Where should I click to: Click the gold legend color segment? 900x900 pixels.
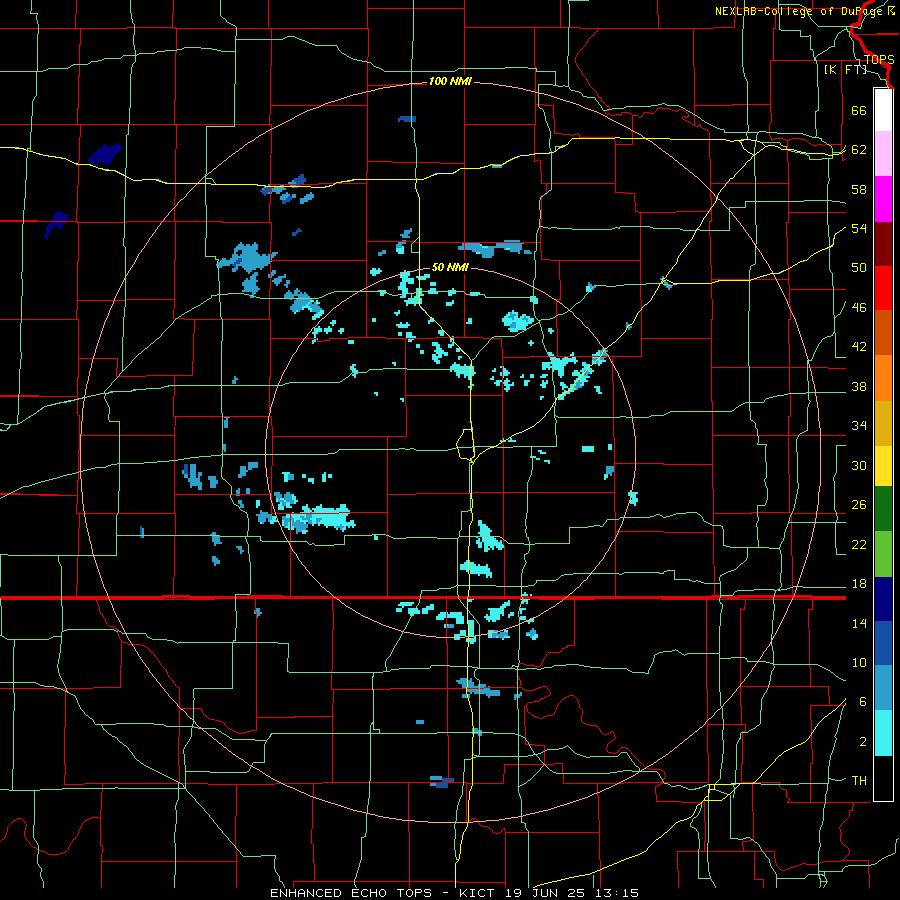(883, 422)
